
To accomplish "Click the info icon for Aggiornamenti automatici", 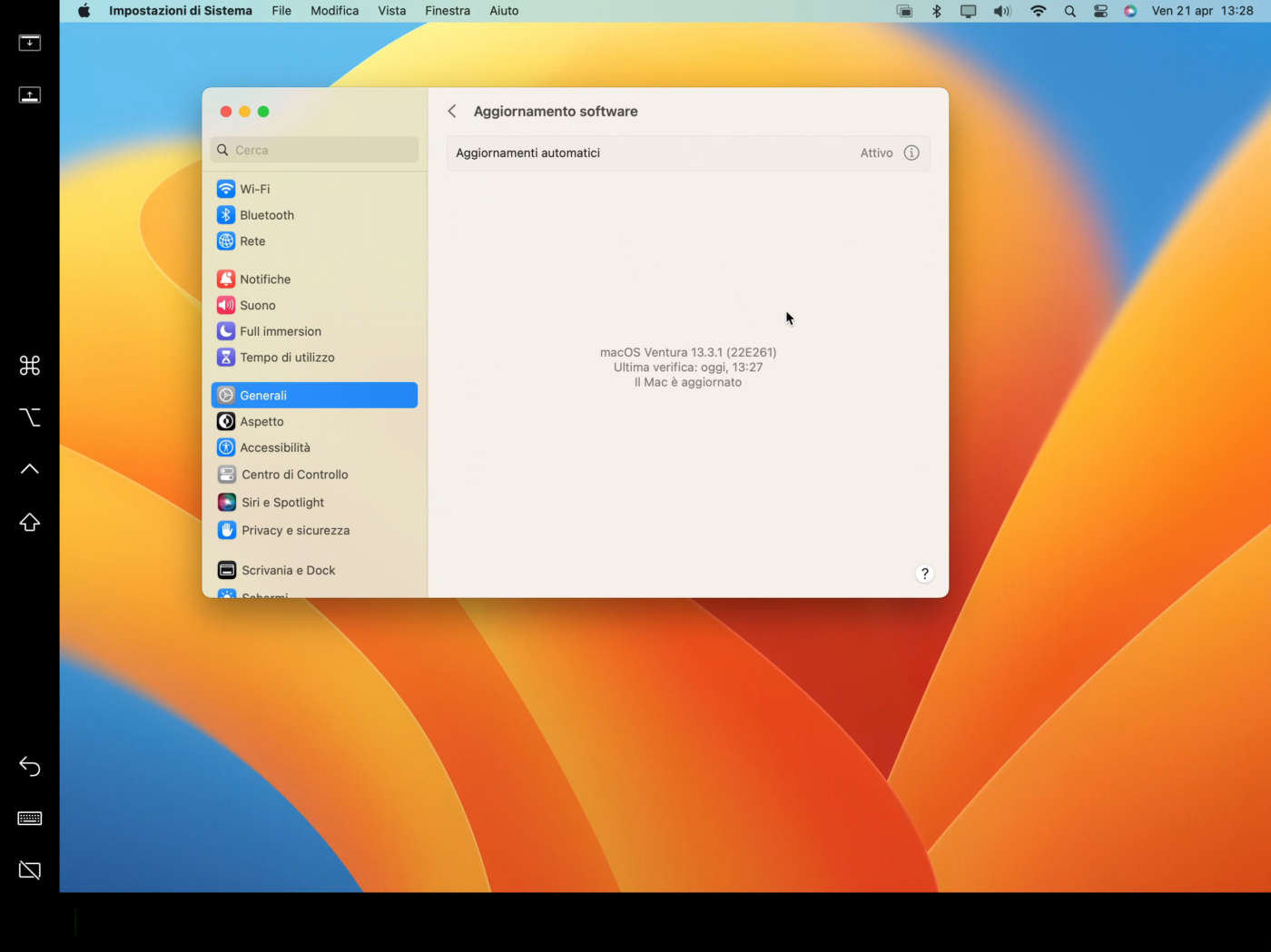I will (x=911, y=153).
